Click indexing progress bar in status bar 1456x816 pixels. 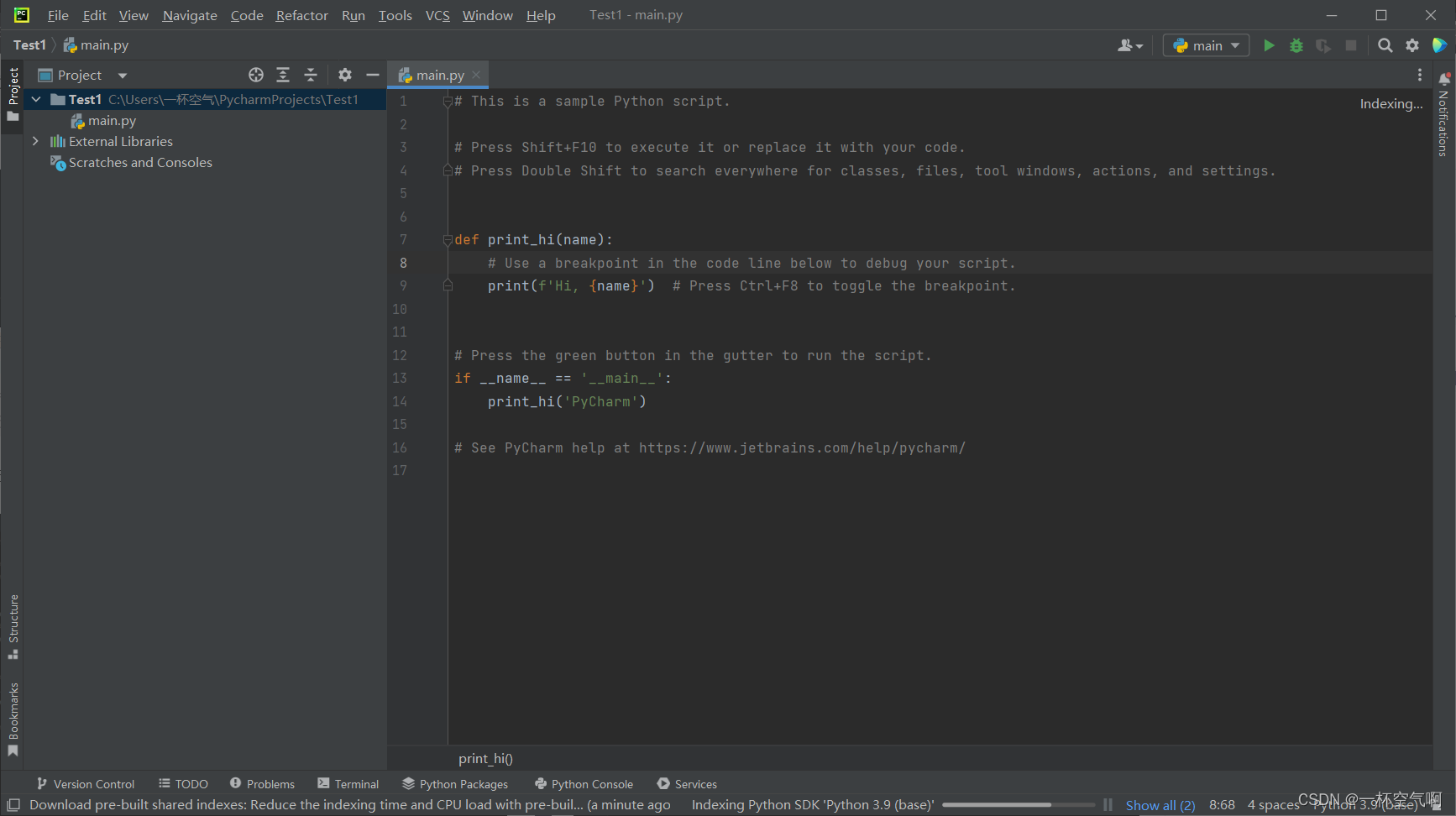tap(1018, 804)
